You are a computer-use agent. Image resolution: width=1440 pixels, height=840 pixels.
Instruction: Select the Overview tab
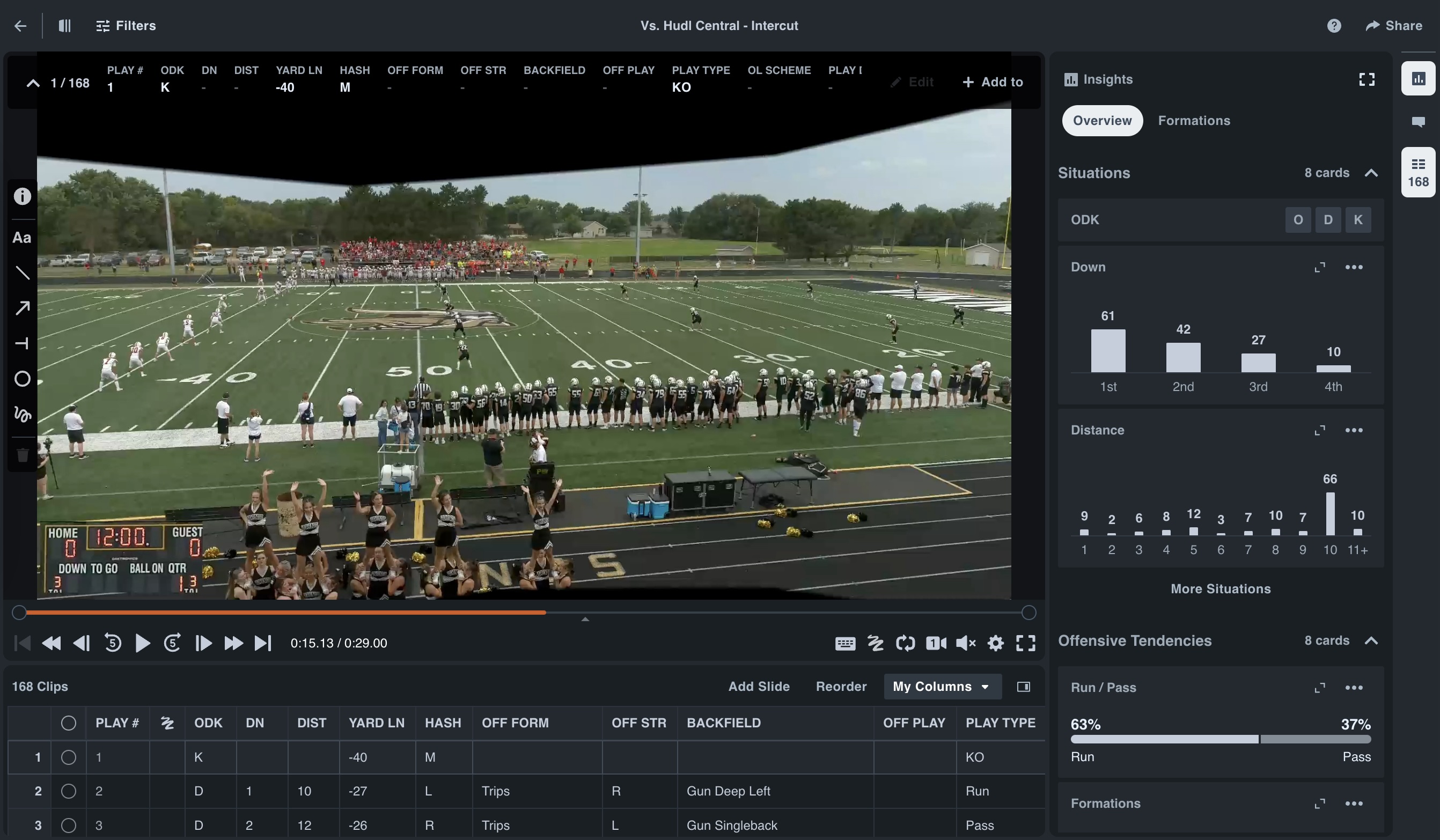[x=1103, y=121]
